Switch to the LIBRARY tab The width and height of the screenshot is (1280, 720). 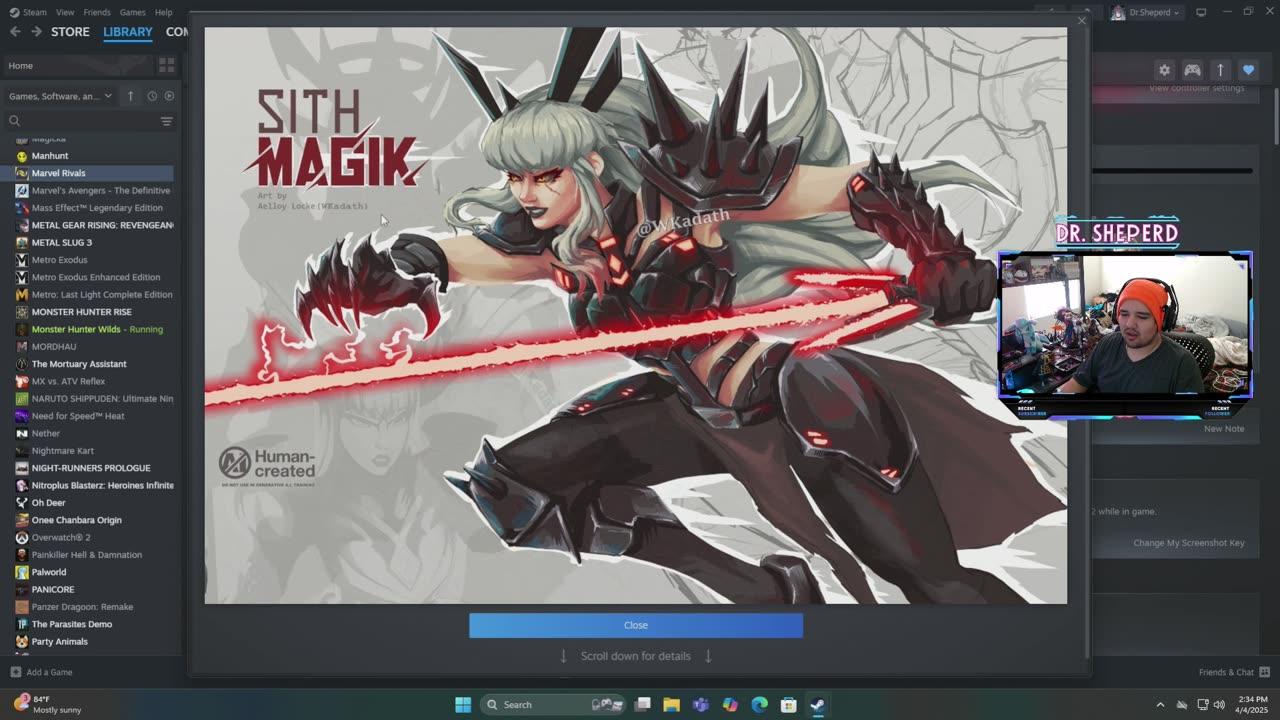click(x=128, y=32)
